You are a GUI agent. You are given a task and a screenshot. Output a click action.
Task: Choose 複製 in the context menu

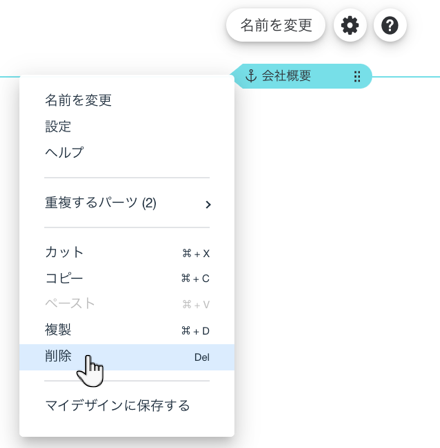pyautogui.click(x=127, y=330)
